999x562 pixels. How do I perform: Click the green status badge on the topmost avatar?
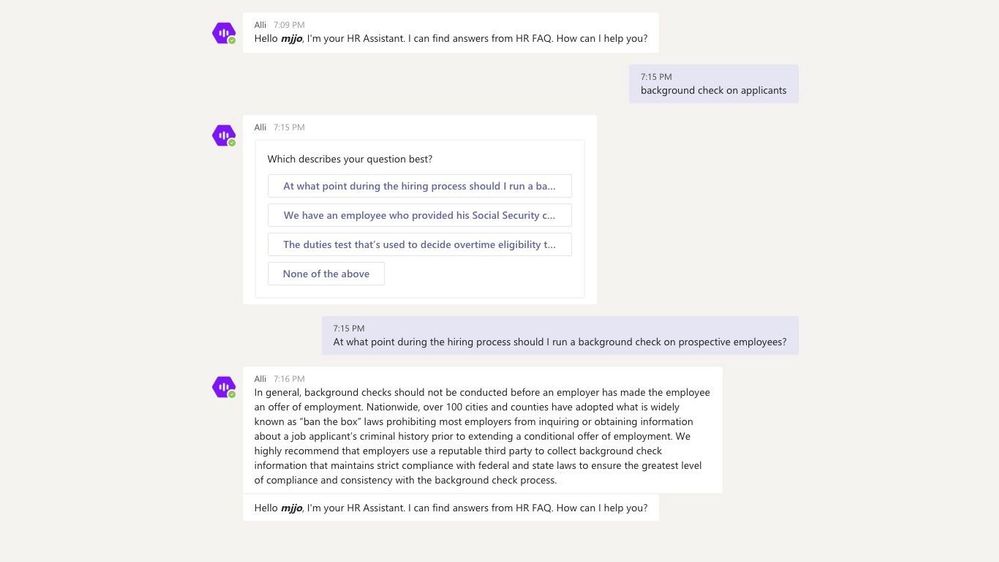(232, 40)
